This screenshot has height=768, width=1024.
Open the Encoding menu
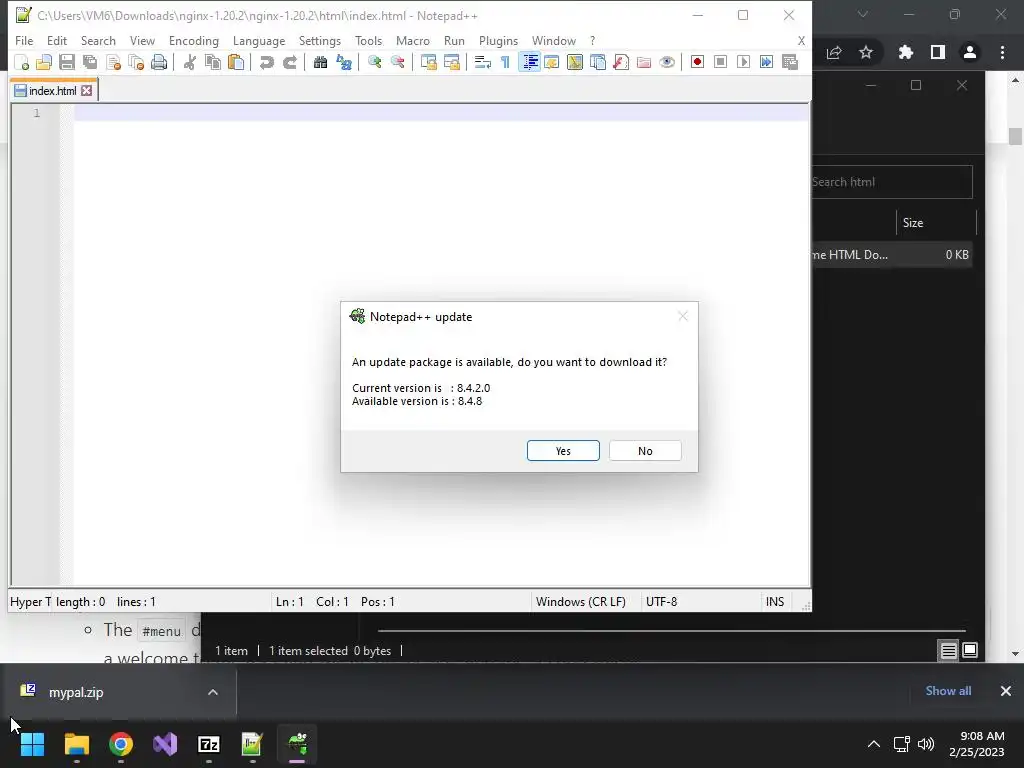(x=193, y=40)
